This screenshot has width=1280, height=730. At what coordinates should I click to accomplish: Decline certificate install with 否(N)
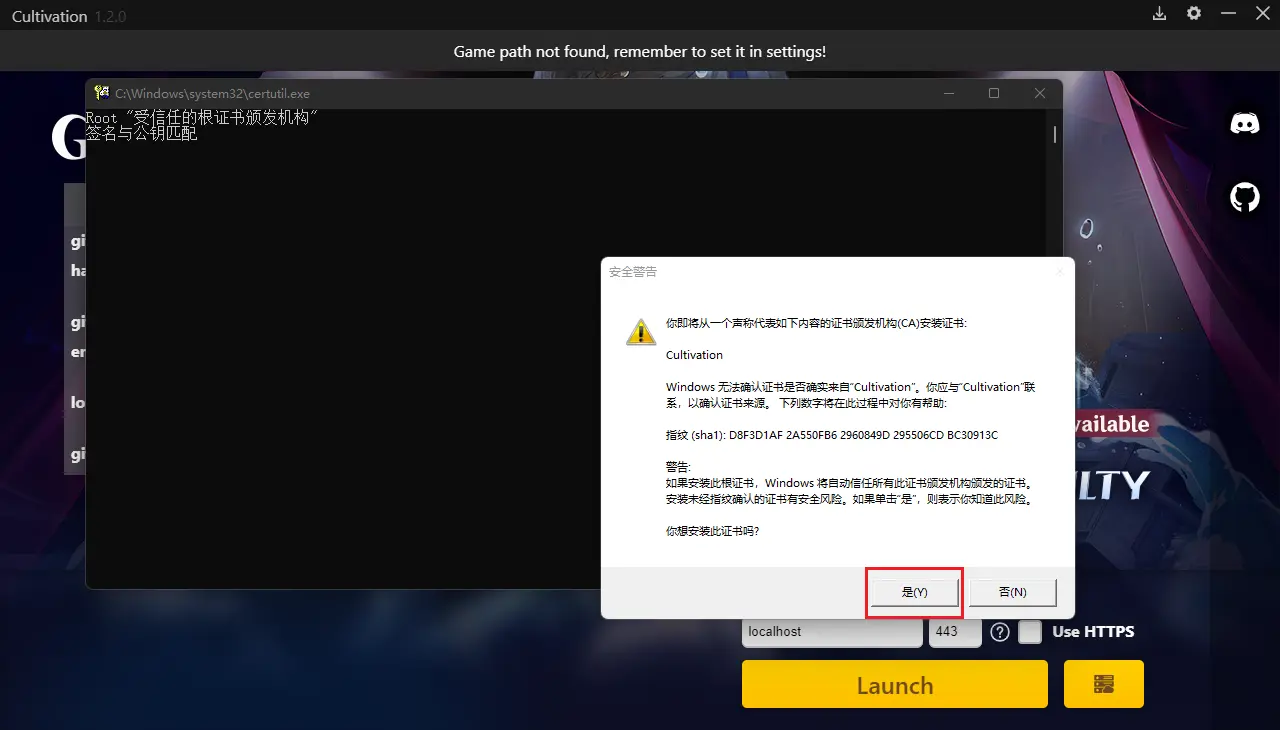(x=1012, y=592)
